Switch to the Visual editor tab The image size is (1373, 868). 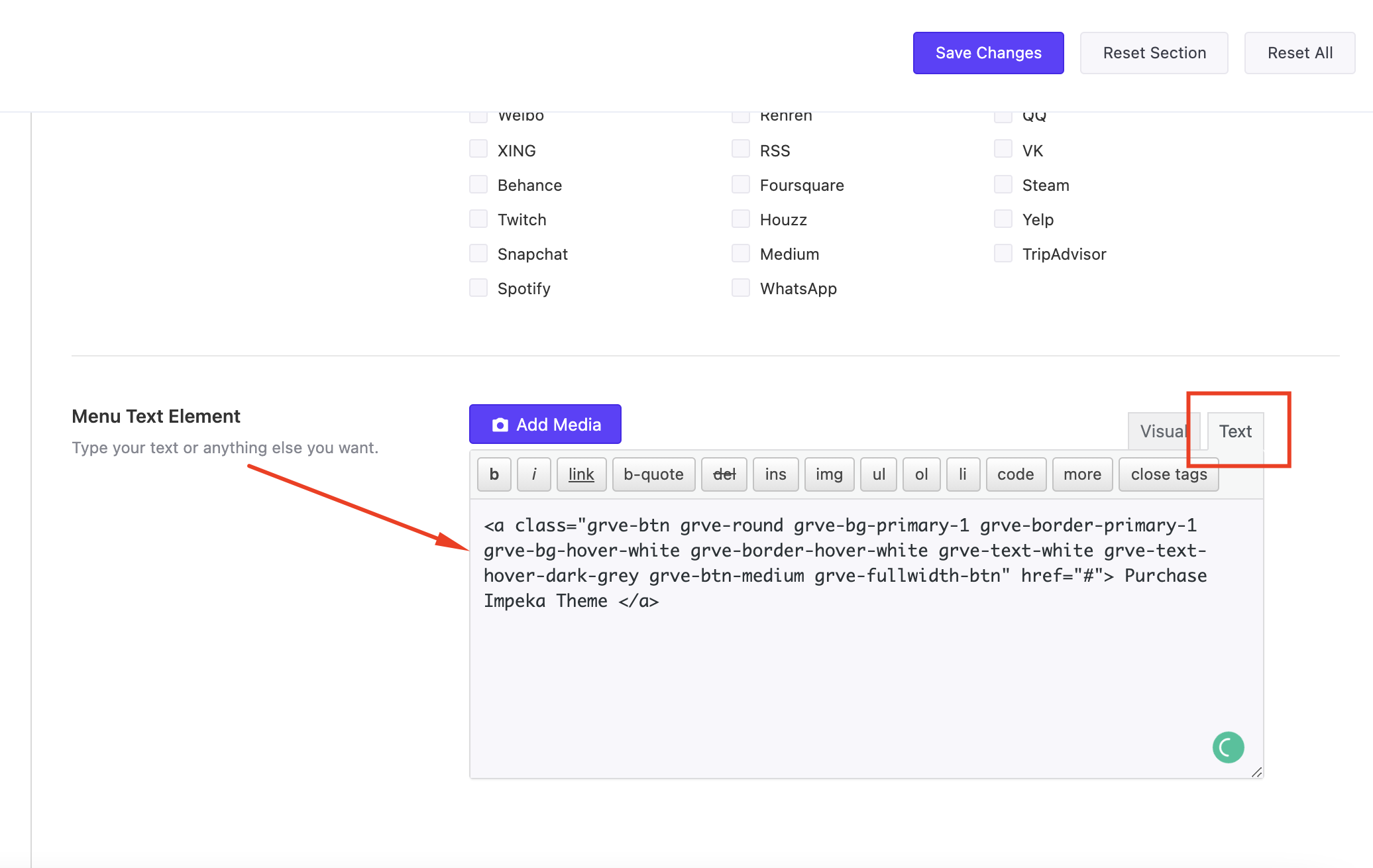1162,431
